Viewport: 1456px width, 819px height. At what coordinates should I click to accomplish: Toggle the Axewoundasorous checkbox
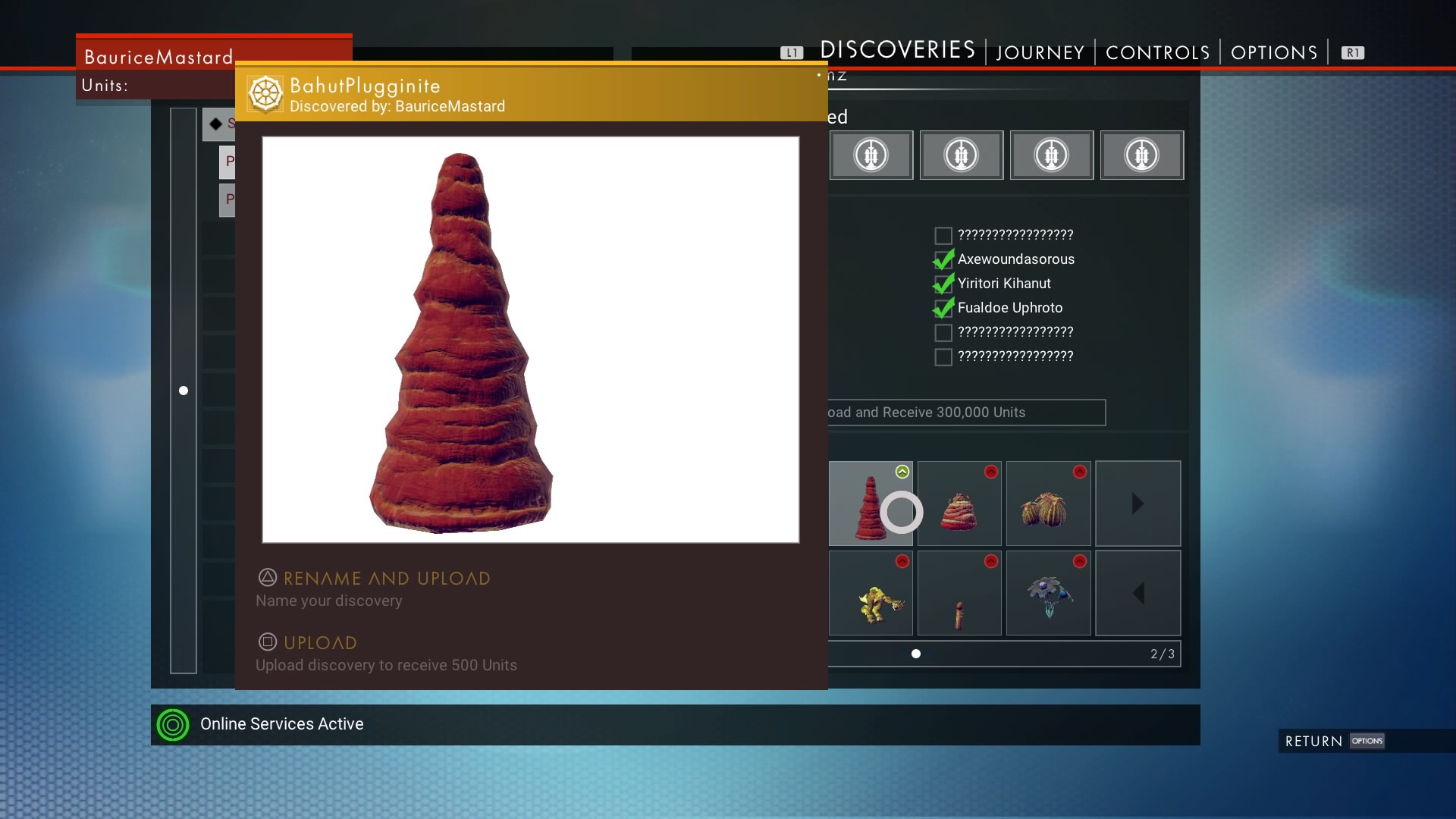pos(943,260)
